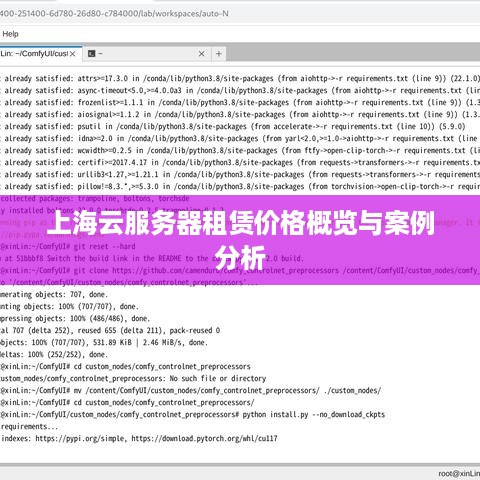Open a new launcher tab with plus
The width and height of the screenshot is (480, 480).
pyautogui.click(x=219, y=54)
